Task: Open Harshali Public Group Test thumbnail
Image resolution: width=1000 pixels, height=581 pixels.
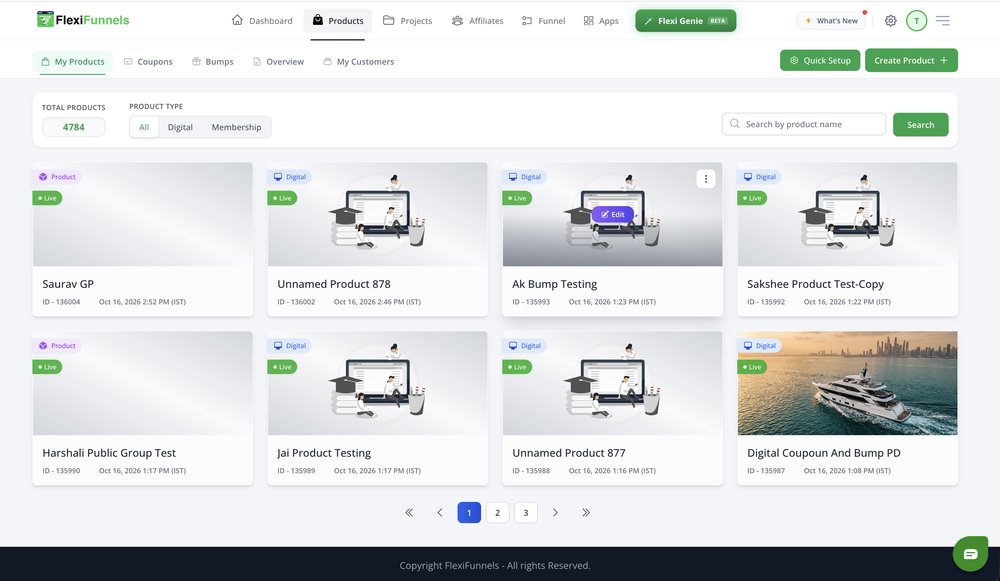Action: click(143, 383)
